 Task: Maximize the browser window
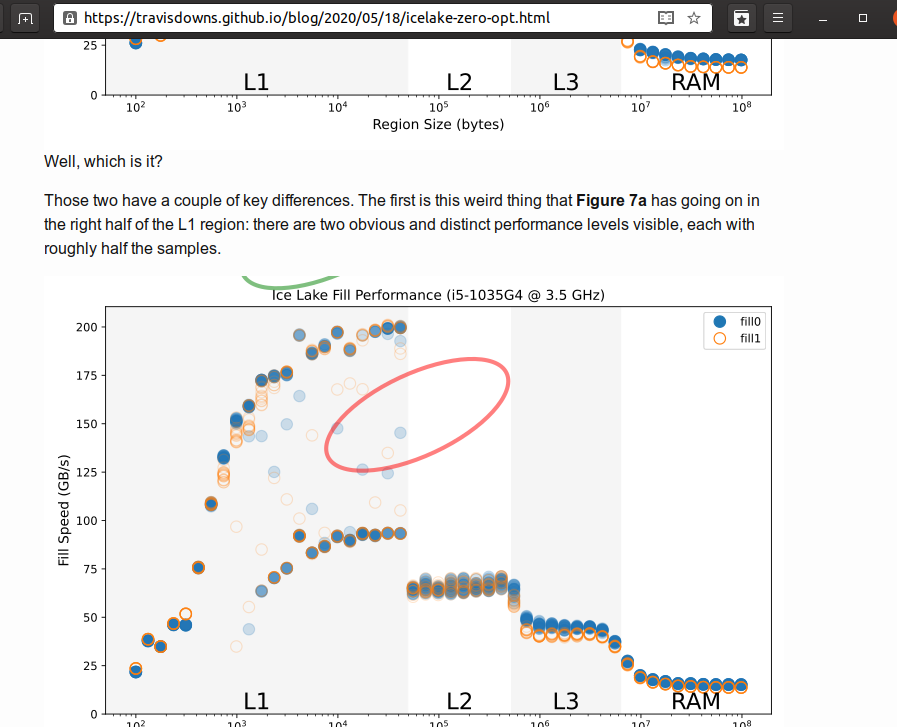click(x=863, y=18)
